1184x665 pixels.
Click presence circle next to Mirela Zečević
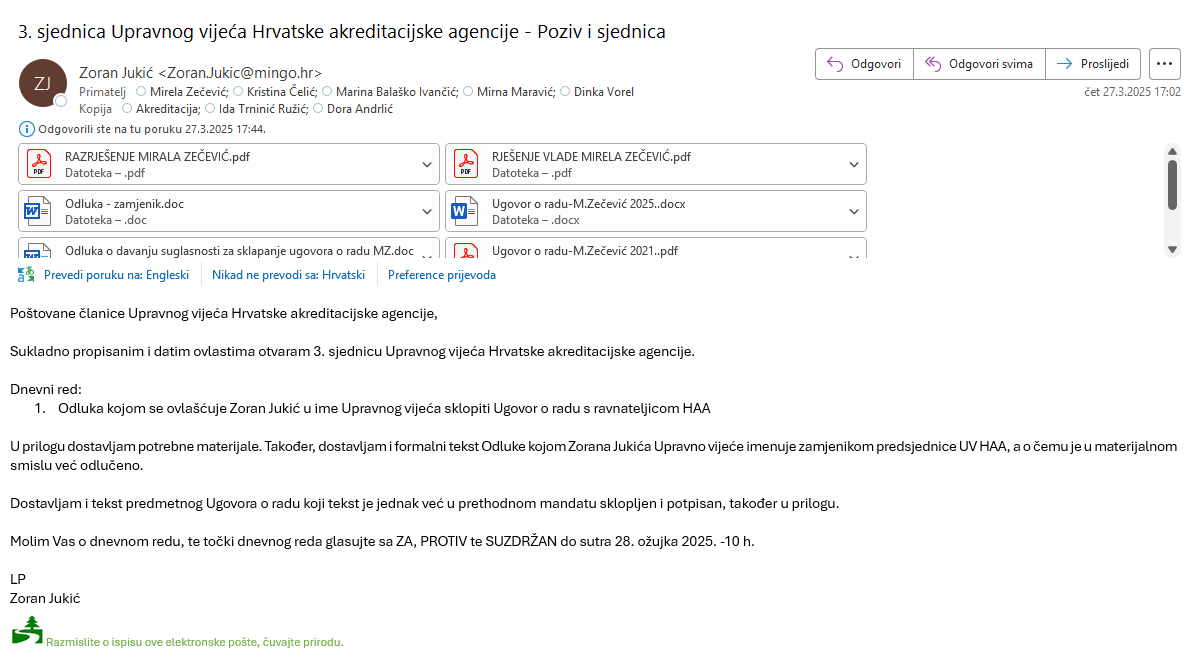[141, 92]
